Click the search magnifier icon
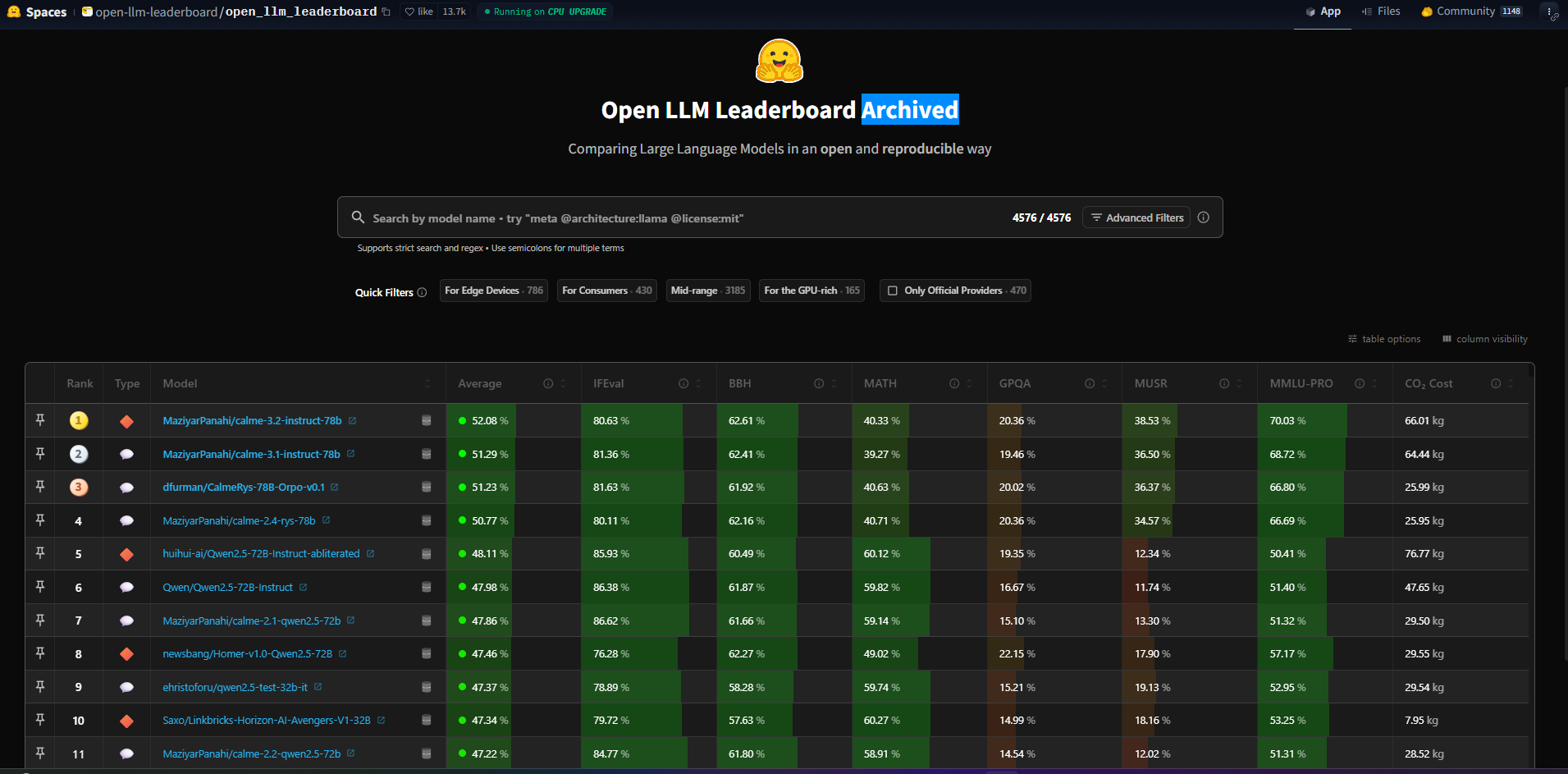The image size is (1568, 774). [358, 218]
